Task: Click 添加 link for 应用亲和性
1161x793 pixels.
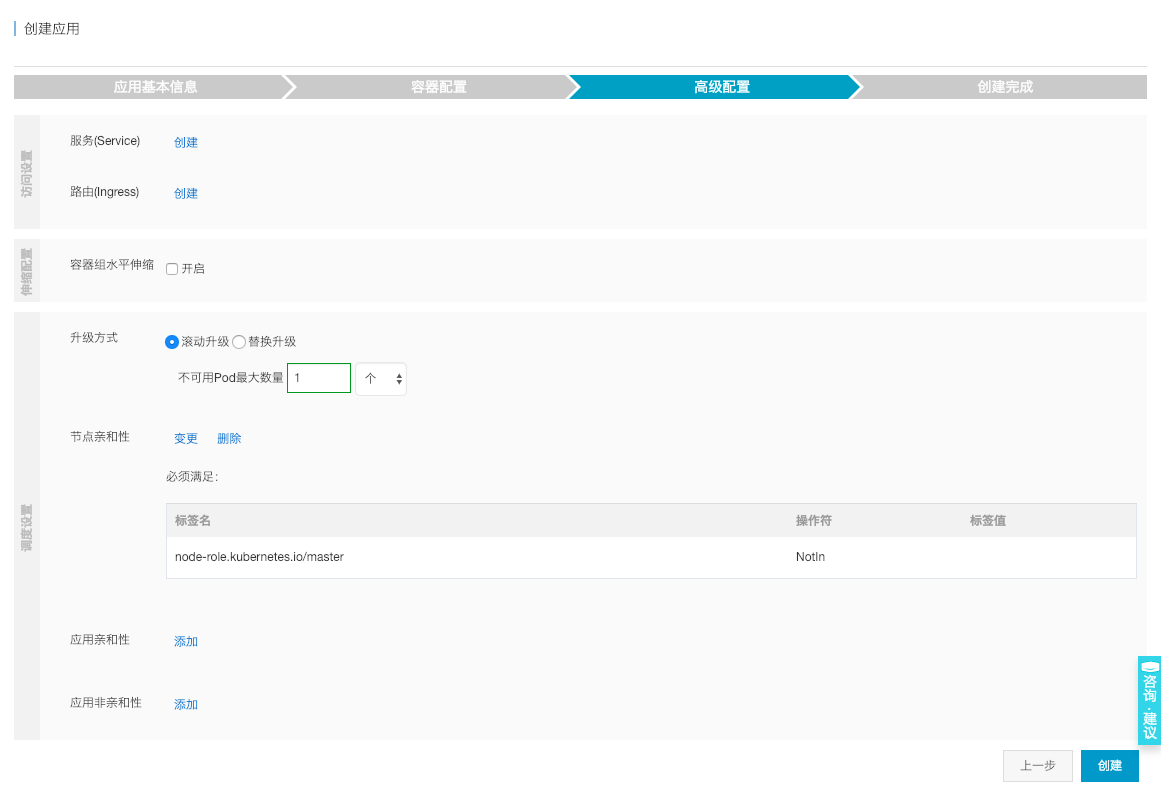Action: point(186,641)
